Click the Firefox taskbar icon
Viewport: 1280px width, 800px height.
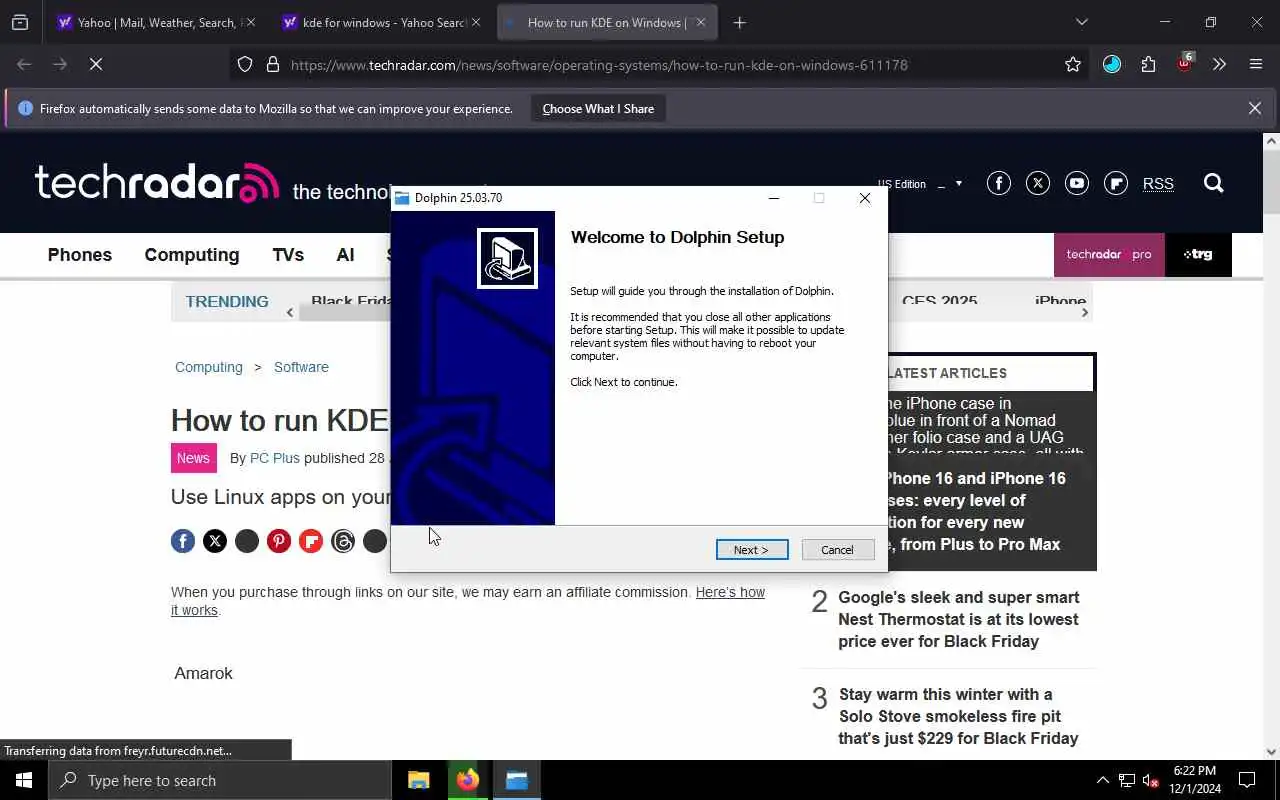pyautogui.click(x=468, y=780)
